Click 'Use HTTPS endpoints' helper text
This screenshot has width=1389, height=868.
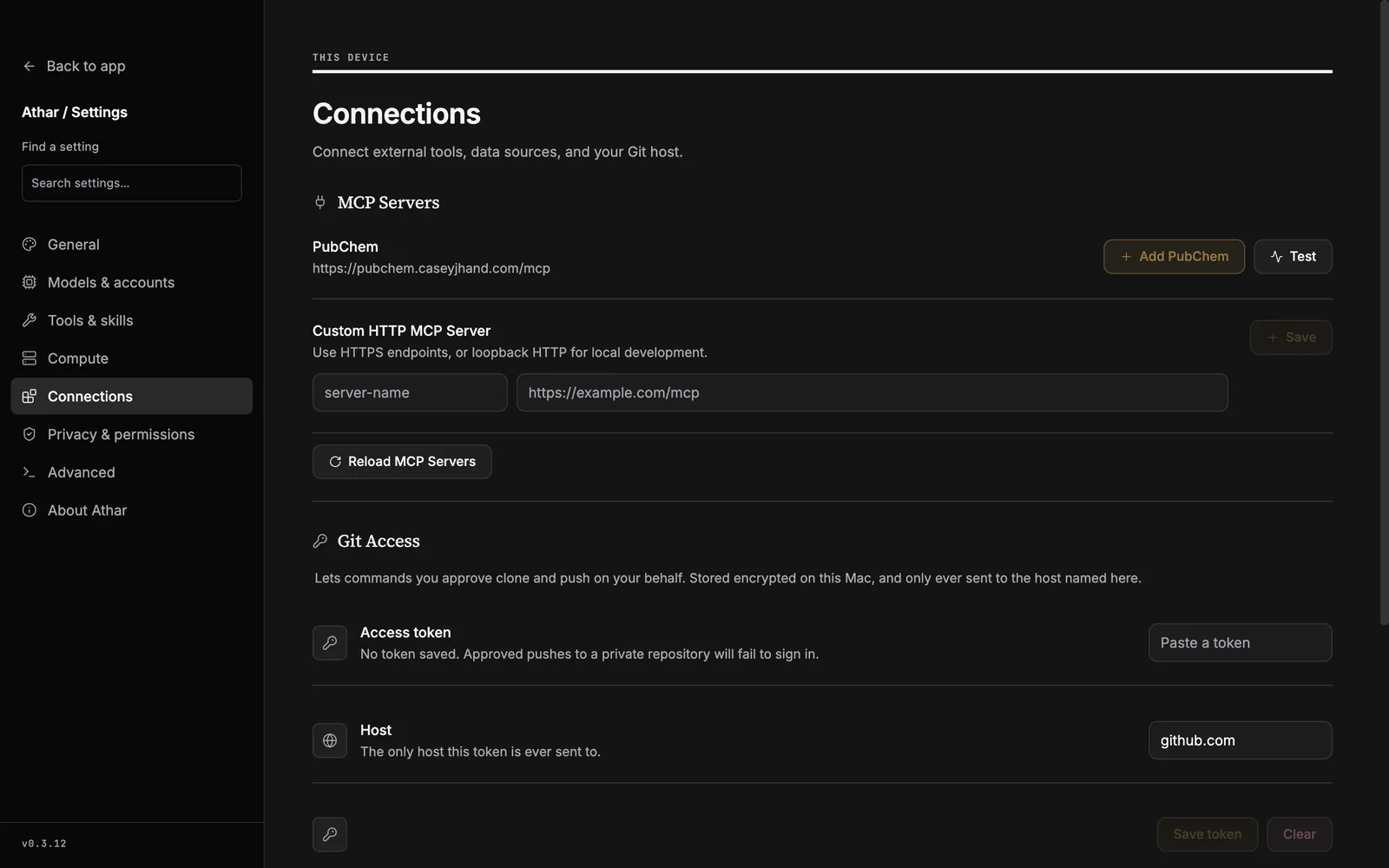pyautogui.click(x=510, y=352)
